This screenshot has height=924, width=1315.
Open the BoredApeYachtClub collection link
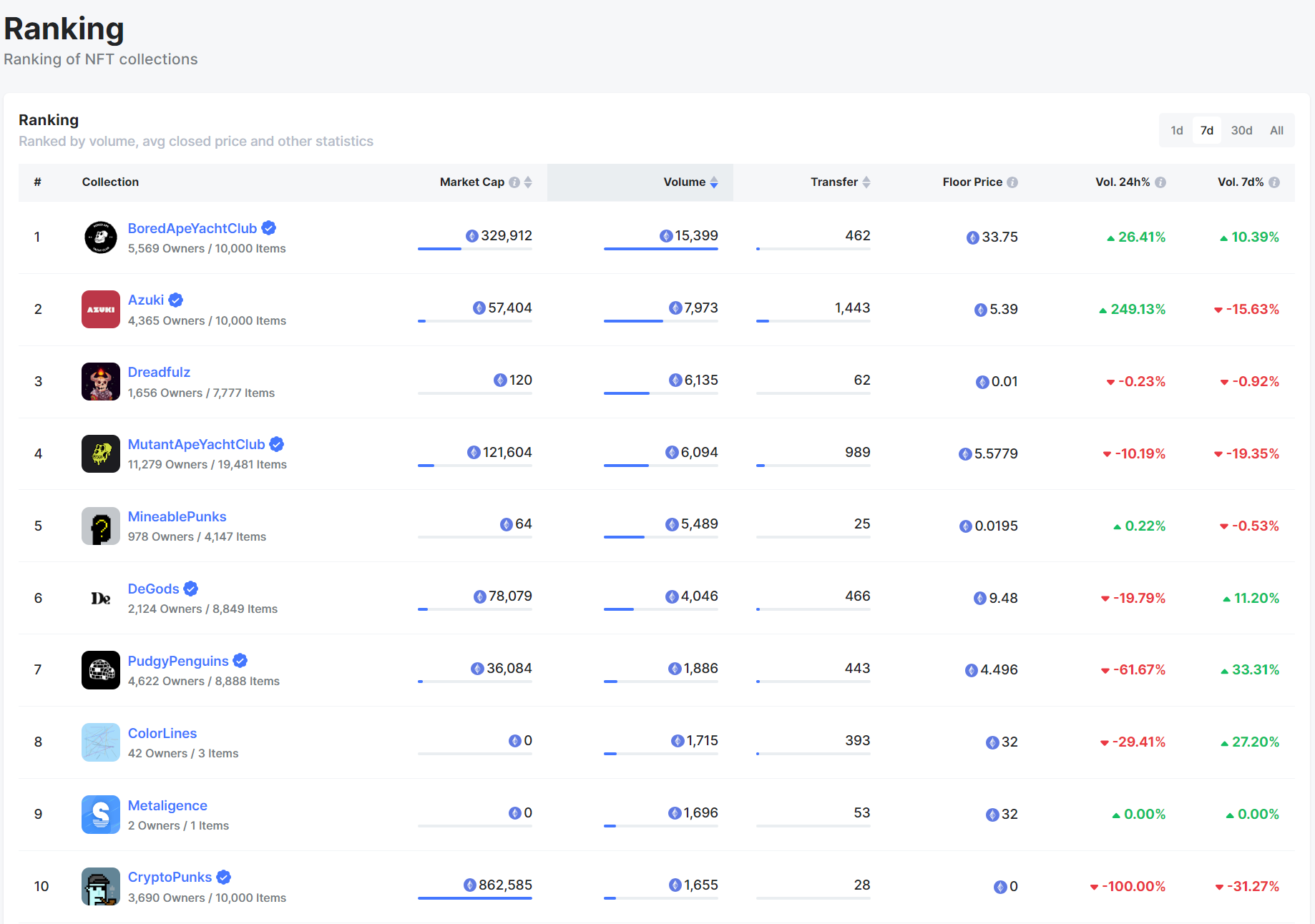(192, 228)
